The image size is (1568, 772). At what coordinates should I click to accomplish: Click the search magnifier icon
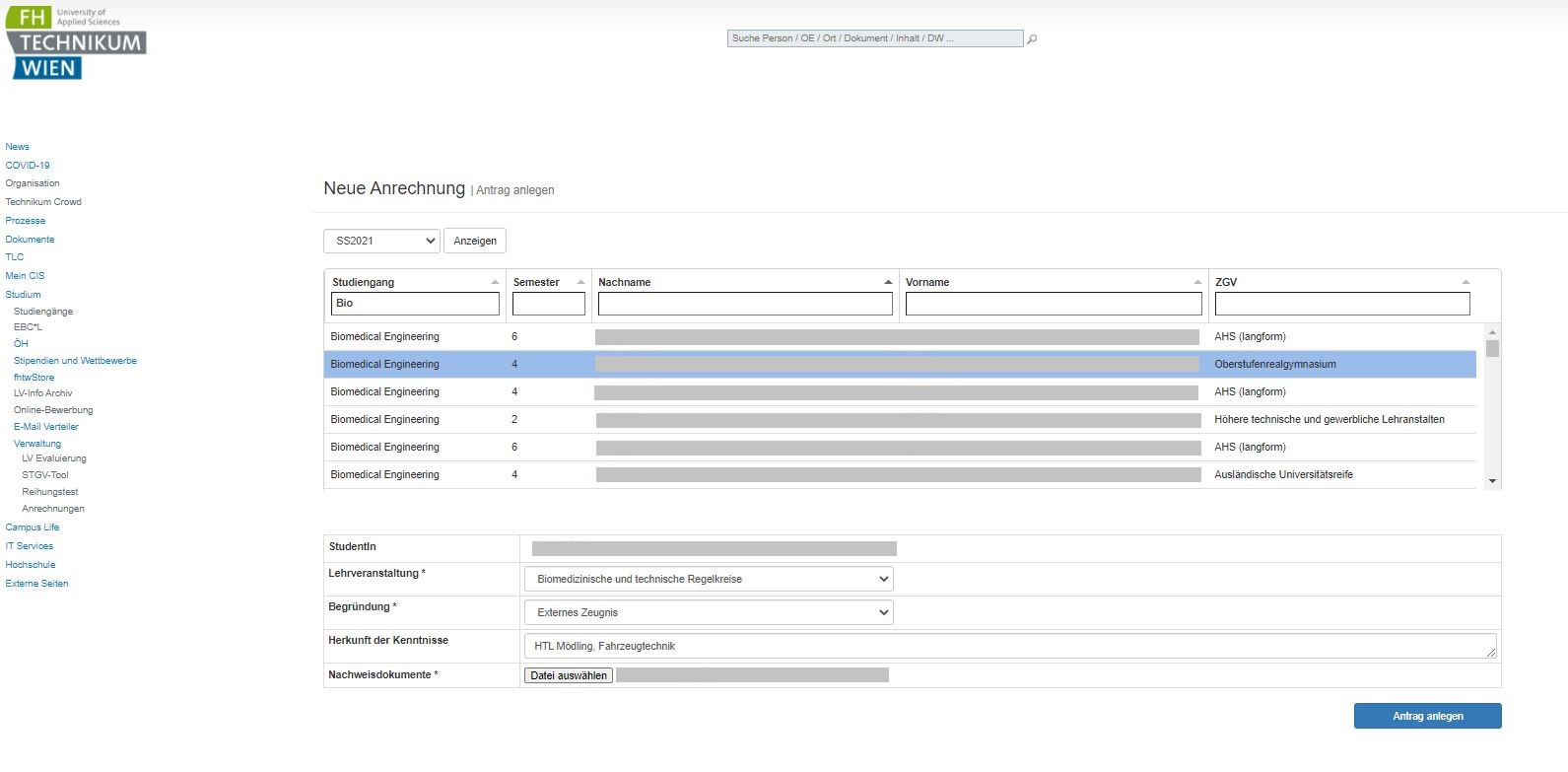(1032, 39)
